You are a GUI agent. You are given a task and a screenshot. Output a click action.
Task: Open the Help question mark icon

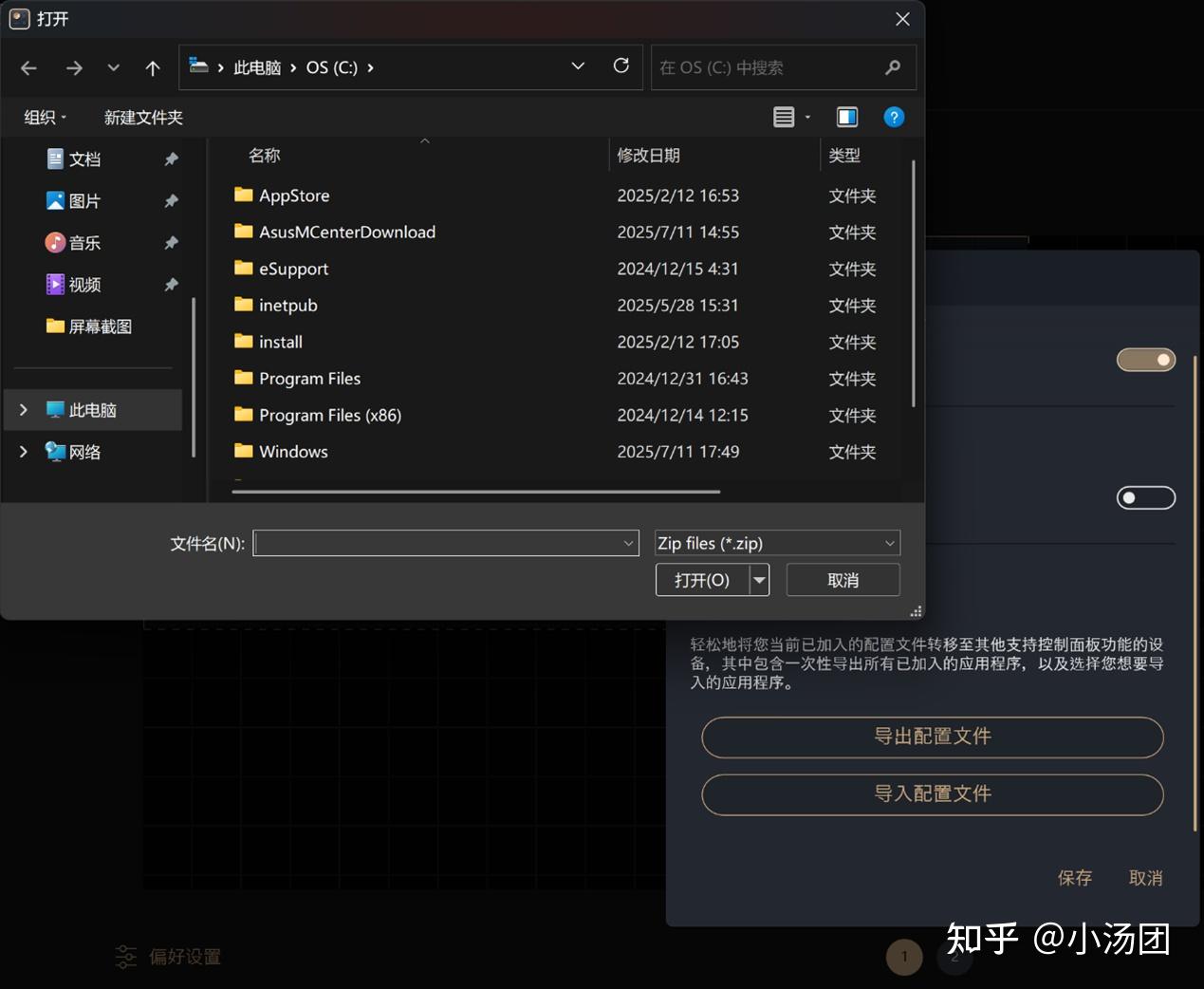pos(893,117)
